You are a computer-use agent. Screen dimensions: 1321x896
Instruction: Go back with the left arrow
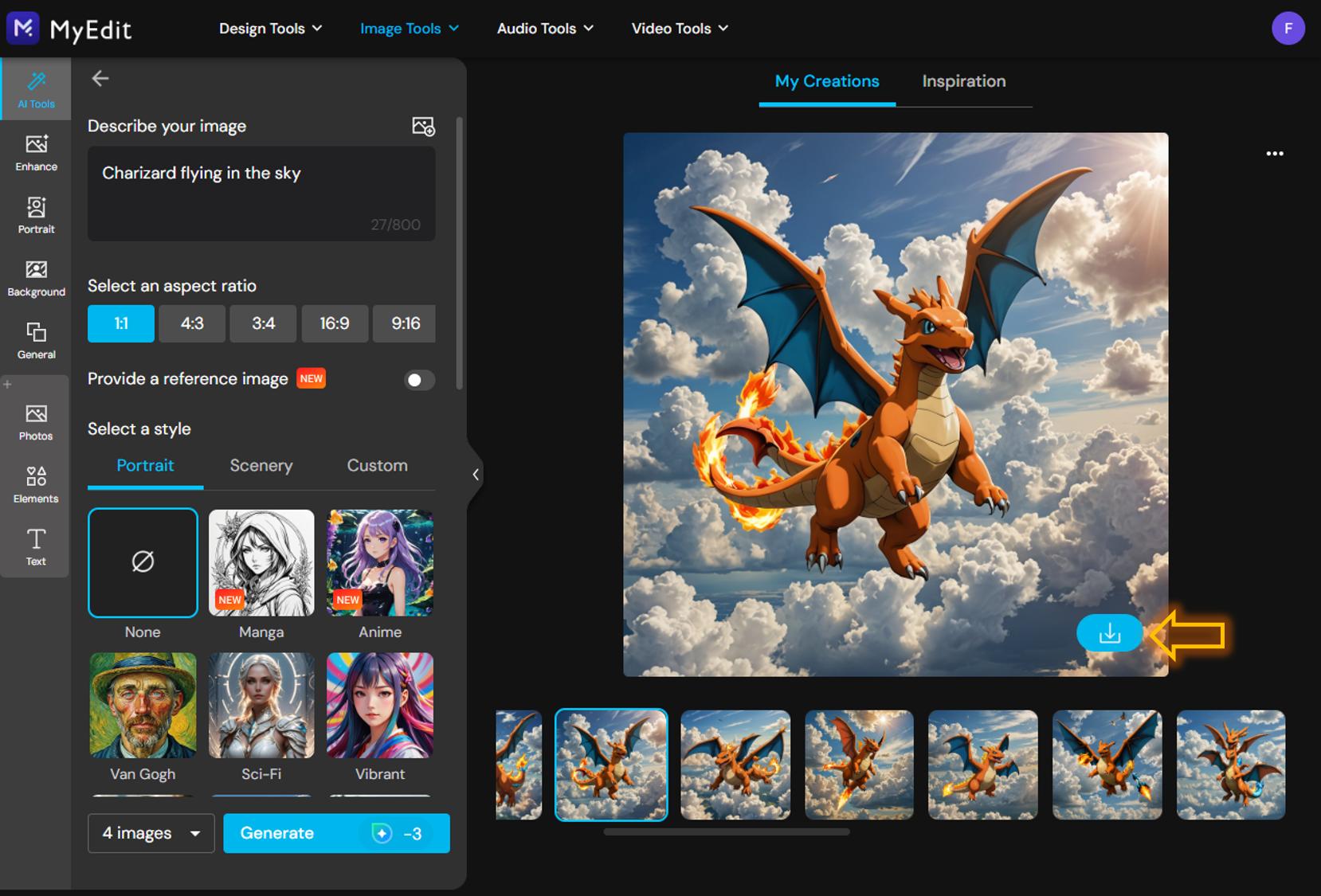click(x=100, y=78)
